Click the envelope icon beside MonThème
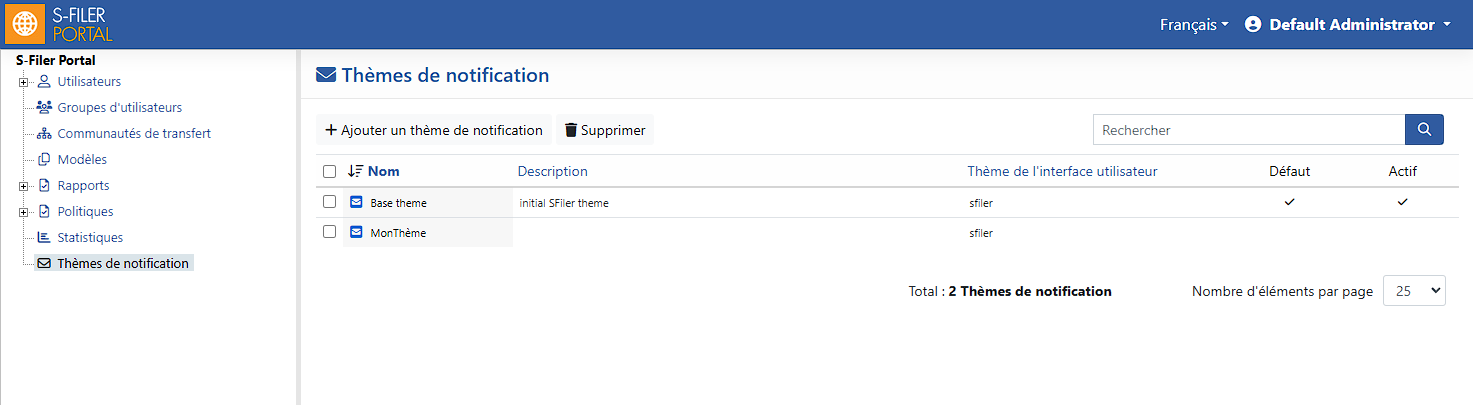Viewport: 1473px width, 405px height. (x=357, y=232)
